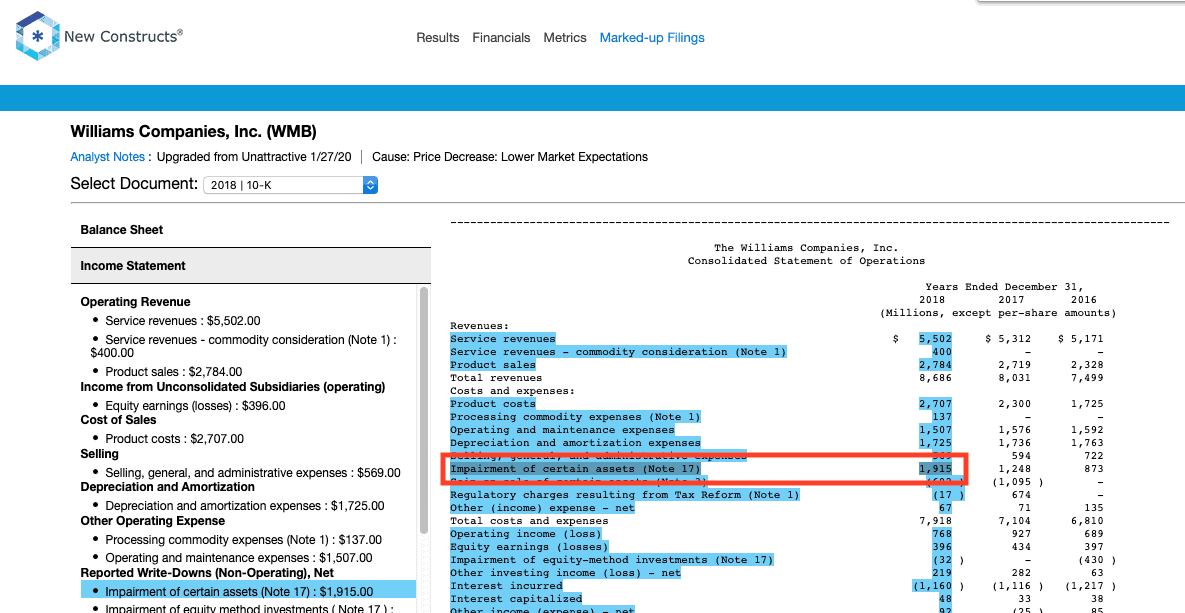The width and height of the screenshot is (1185, 613).
Task: Click Processing commodity expenses (Note 1) filing line
Action: pyautogui.click(x=575, y=416)
